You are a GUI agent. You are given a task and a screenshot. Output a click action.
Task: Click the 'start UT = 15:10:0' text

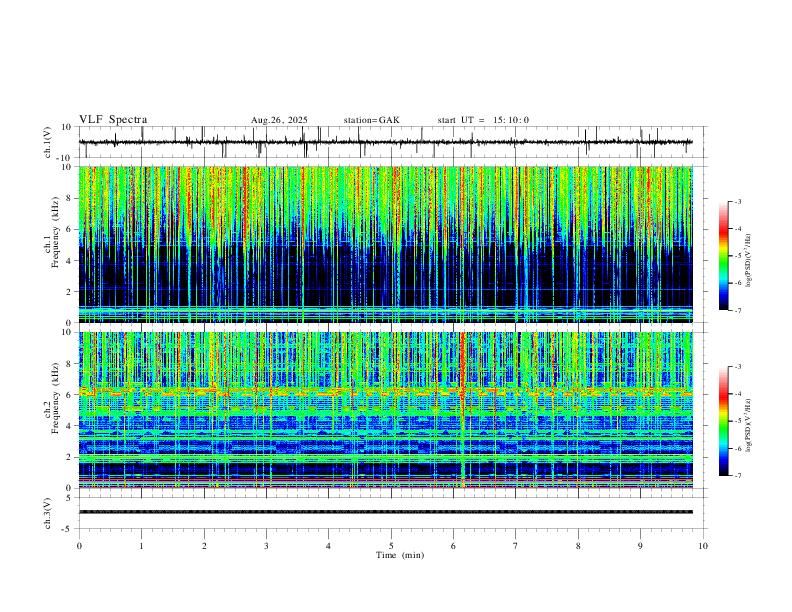pyautogui.click(x=483, y=120)
